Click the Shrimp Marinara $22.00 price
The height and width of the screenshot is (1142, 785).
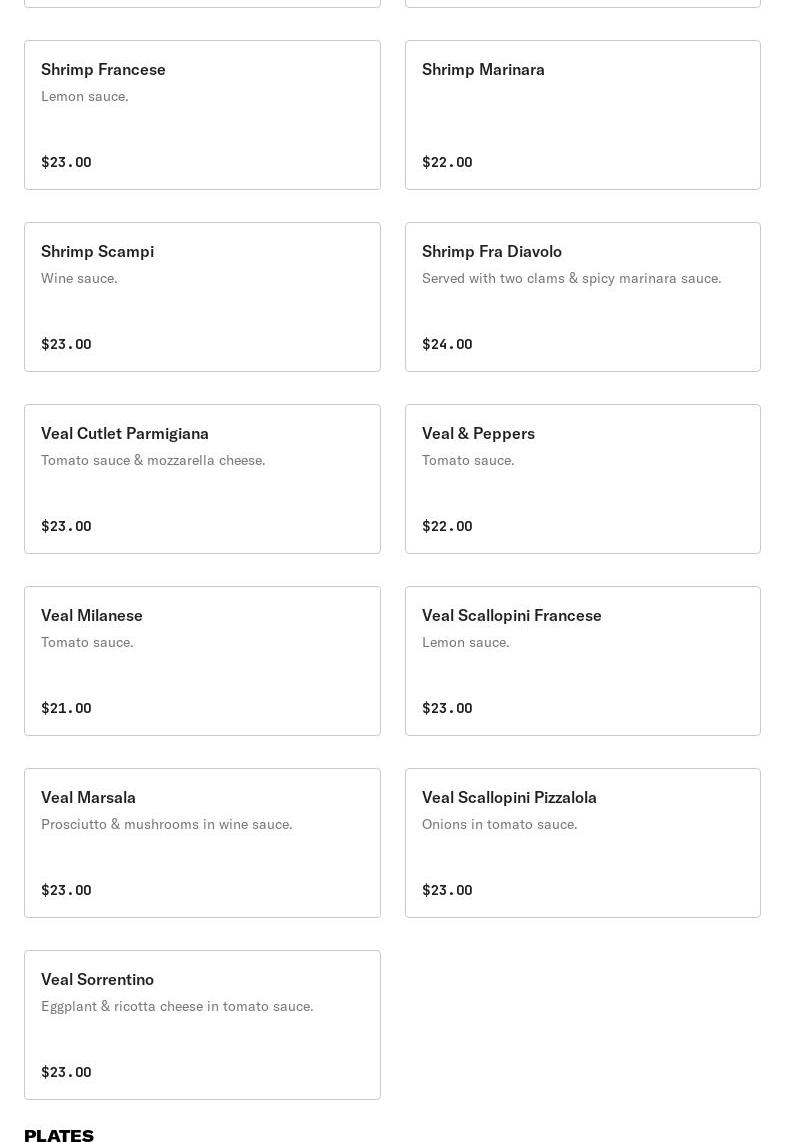tap(447, 162)
